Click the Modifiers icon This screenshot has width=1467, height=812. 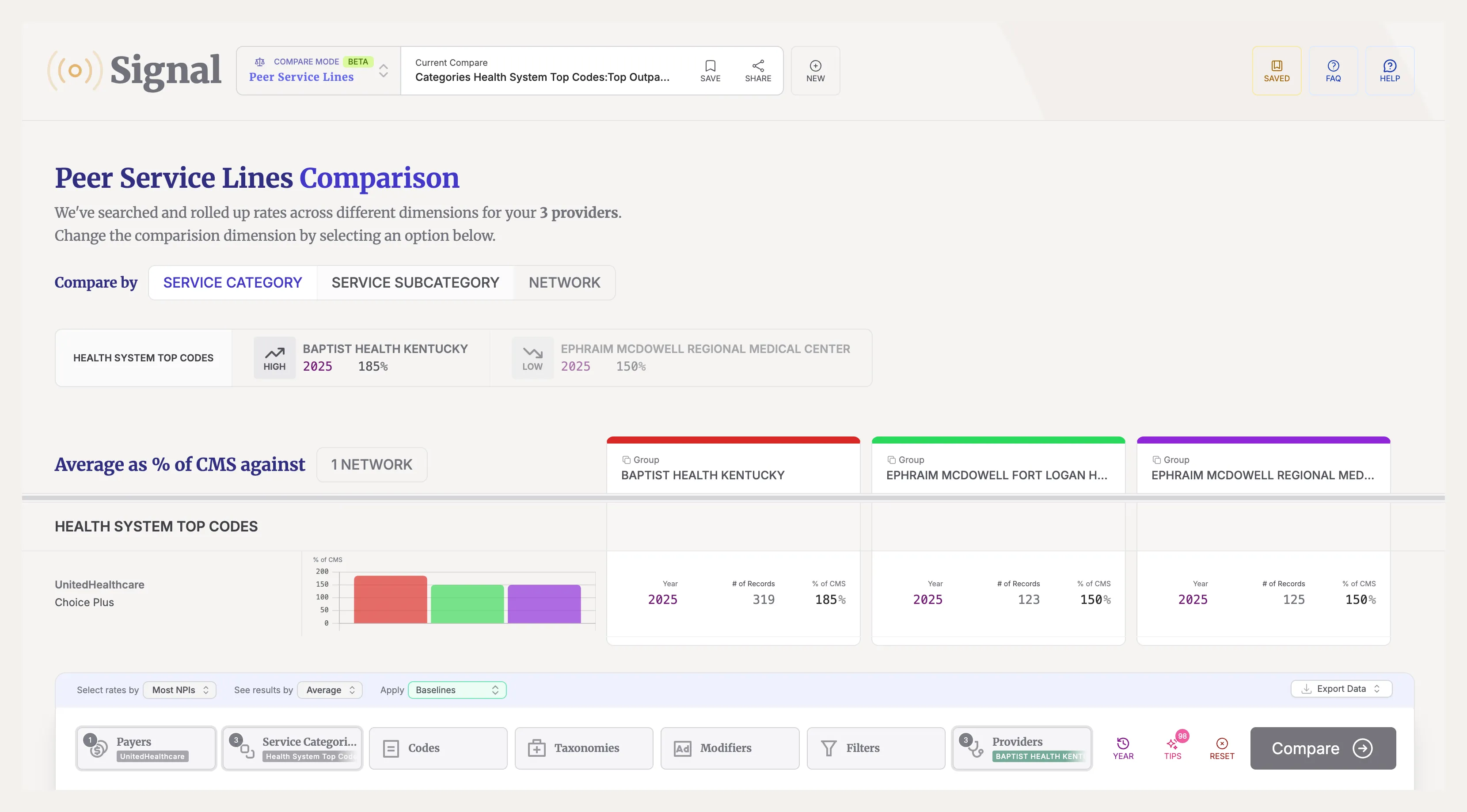click(730, 747)
